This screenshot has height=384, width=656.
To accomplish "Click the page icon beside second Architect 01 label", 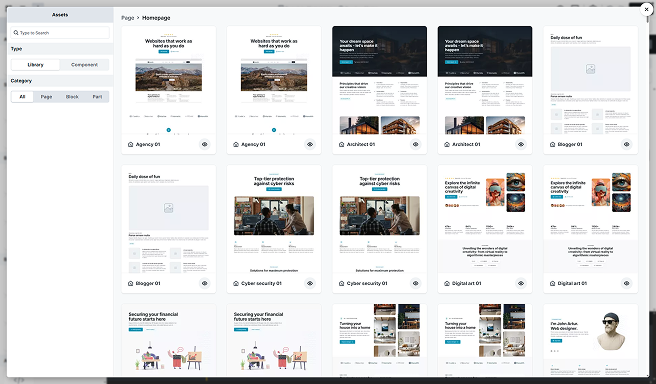I will pos(447,144).
